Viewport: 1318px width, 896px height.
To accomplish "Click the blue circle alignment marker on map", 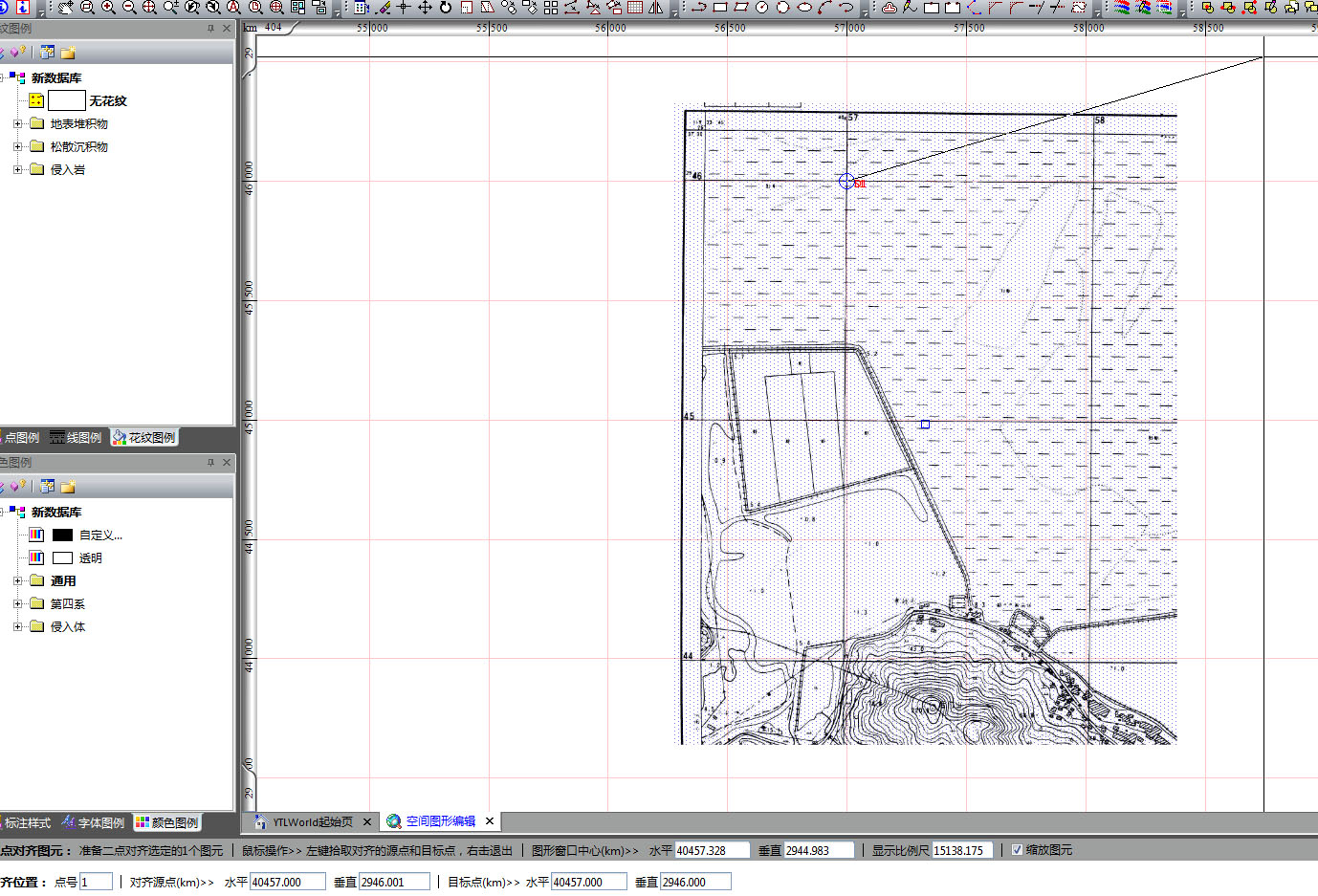I will click(x=846, y=181).
